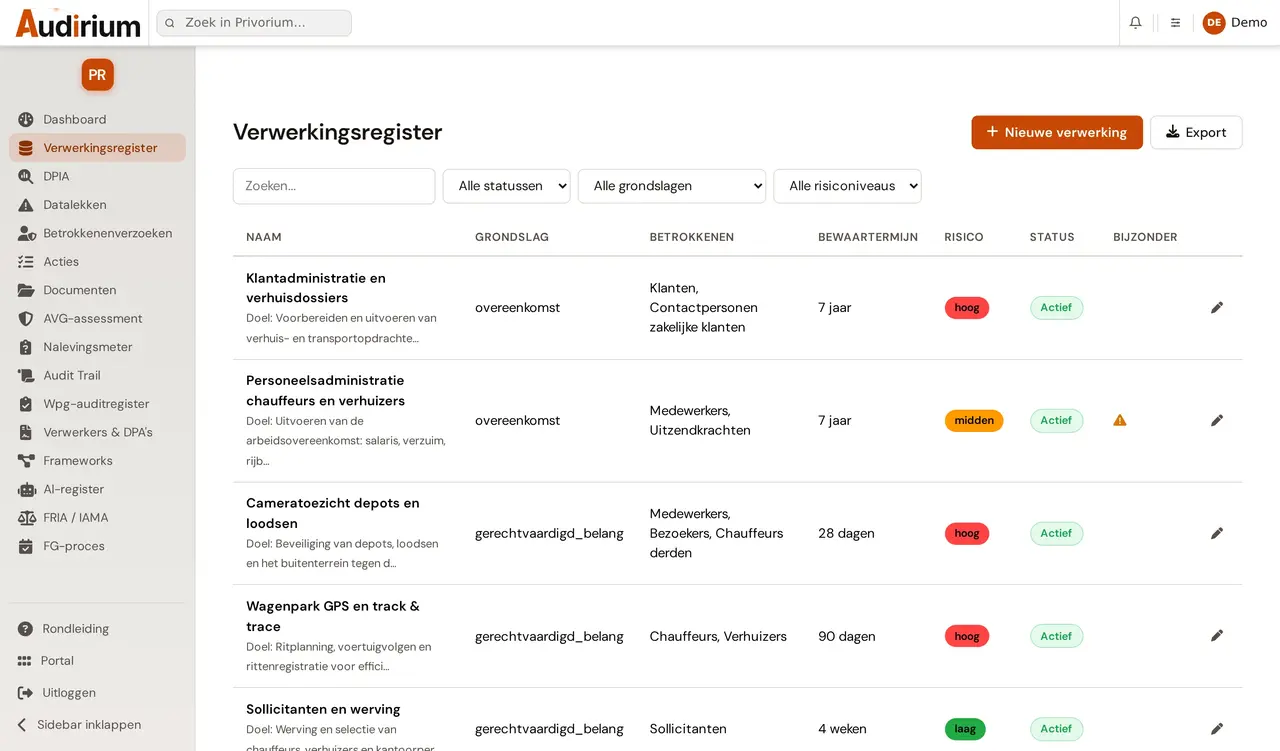This screenshot has width=1280, height=751.
Task: Click the Zoeken filter input field
Action: pos(334,186)
